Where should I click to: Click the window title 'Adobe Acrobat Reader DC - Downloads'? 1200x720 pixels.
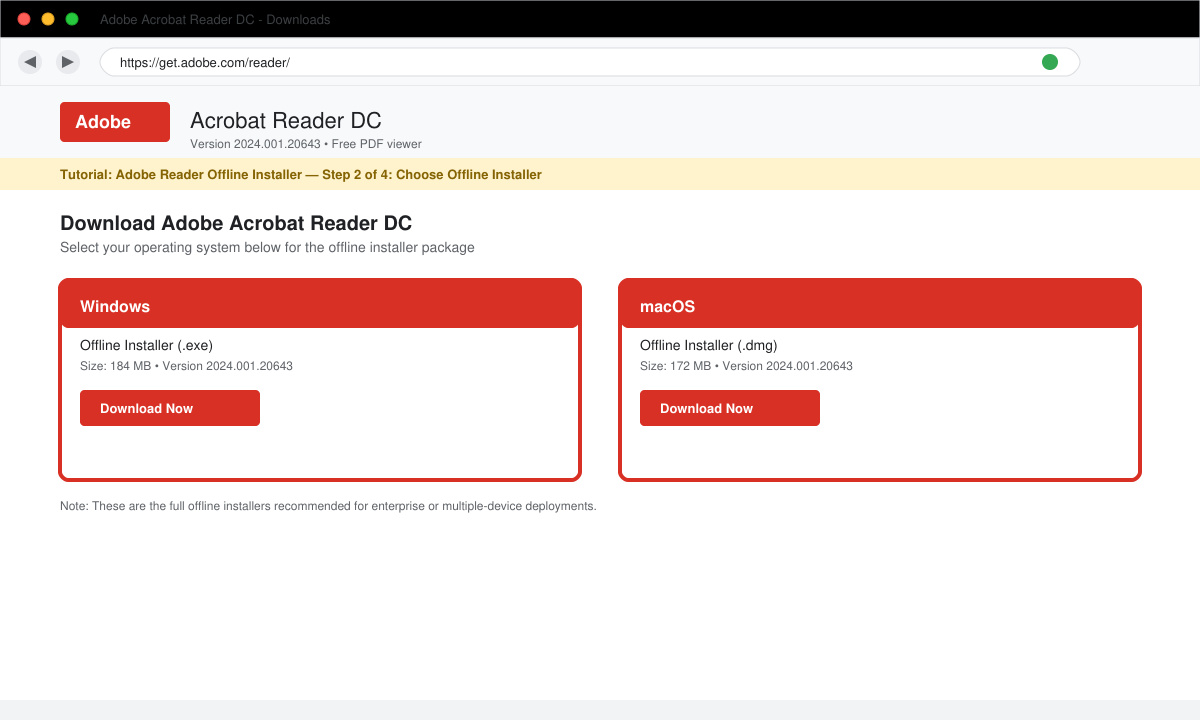[x=215, y=20]
